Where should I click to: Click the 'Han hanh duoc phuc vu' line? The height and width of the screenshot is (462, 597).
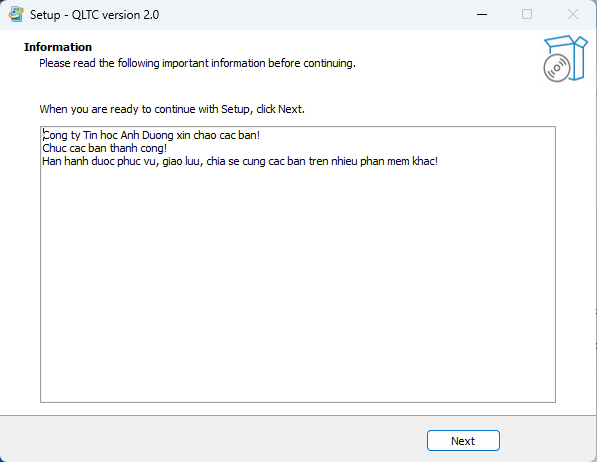coord(240,161)
